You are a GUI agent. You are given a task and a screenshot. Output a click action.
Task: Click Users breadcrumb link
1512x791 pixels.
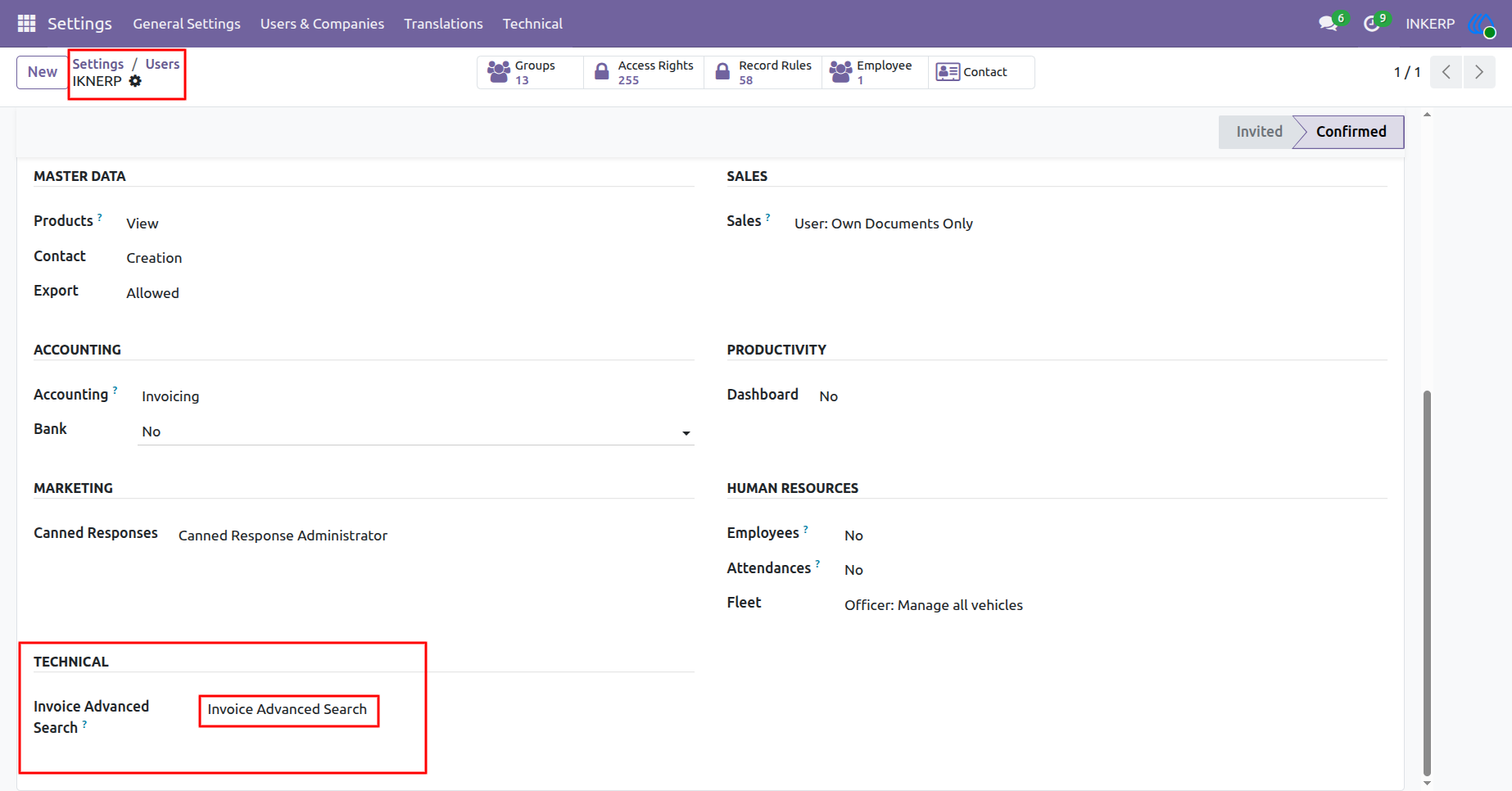point(162,64)
